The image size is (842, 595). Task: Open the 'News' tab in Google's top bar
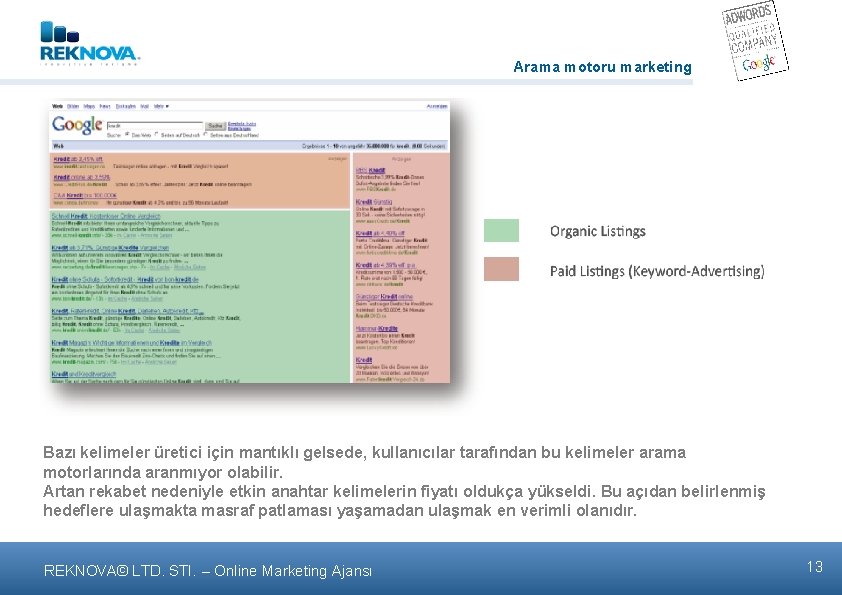(105, 106)
